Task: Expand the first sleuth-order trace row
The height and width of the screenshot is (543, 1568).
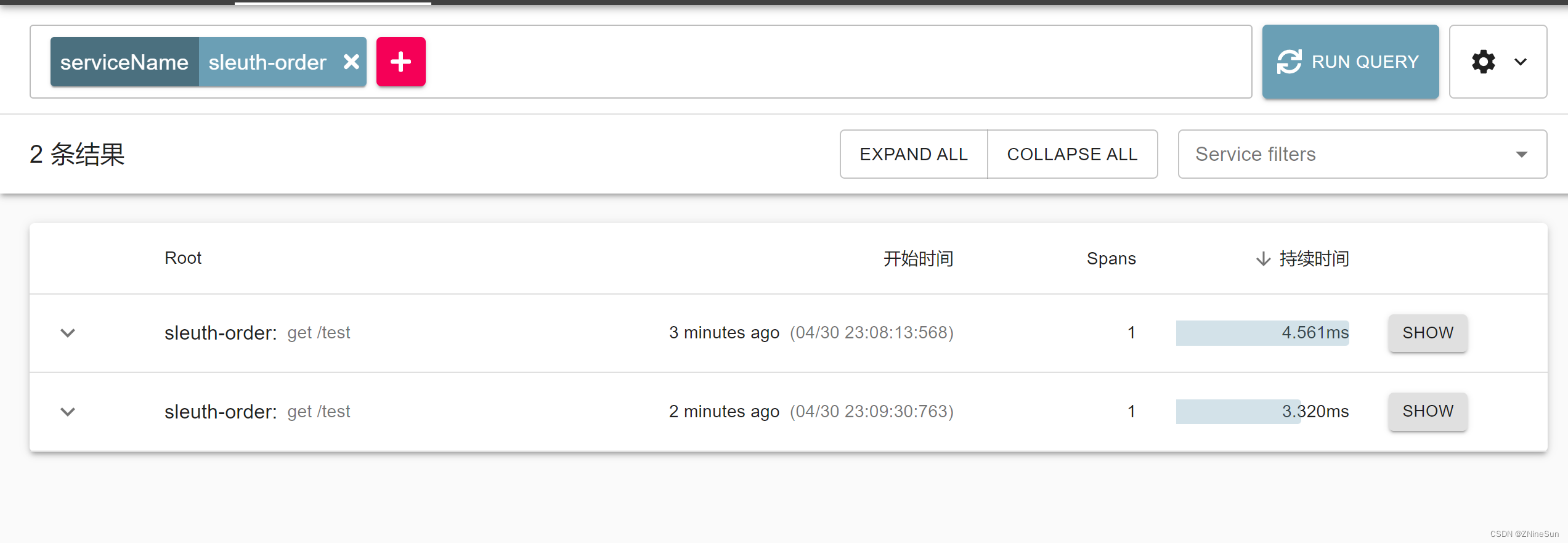Action: [x=67, y=333]
